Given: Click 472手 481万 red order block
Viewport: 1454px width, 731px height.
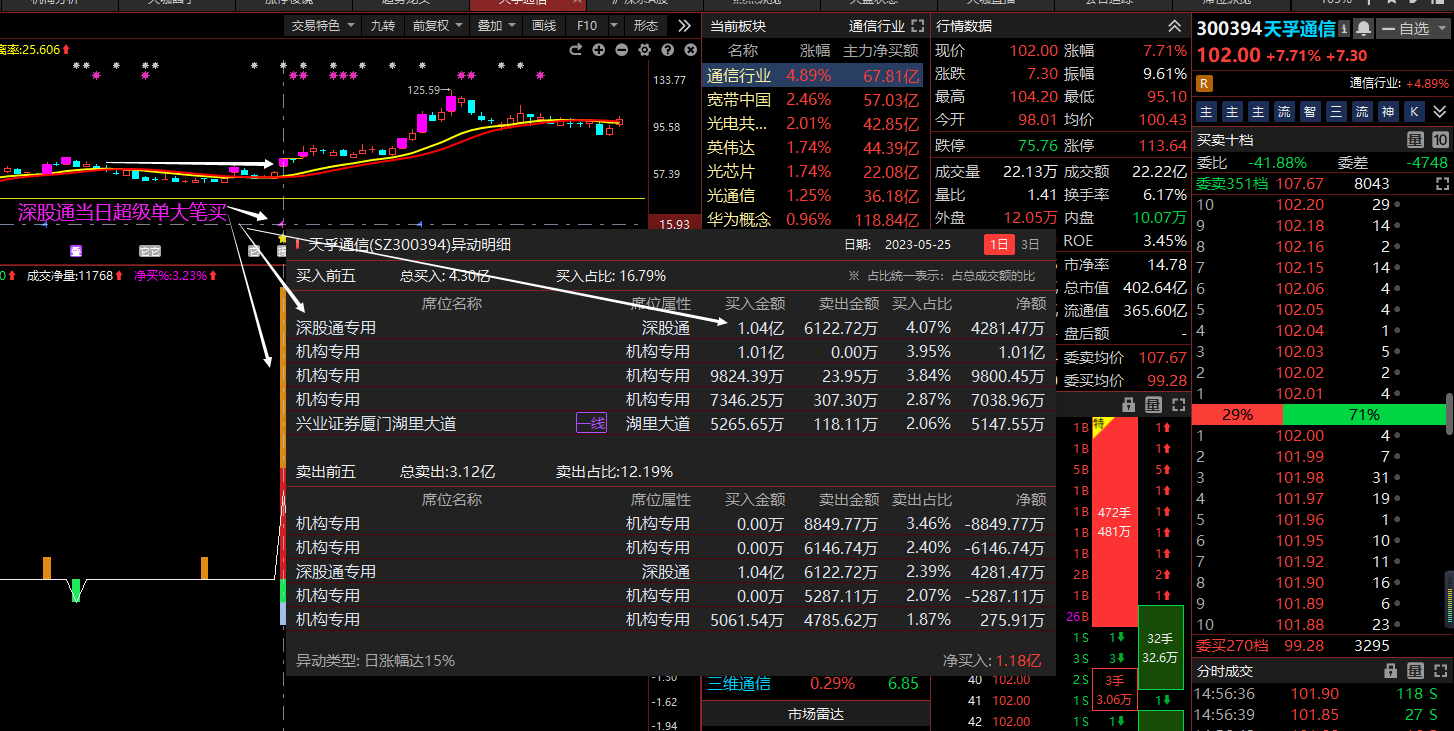Looking at the screenshot, I should pos(1114,521).
